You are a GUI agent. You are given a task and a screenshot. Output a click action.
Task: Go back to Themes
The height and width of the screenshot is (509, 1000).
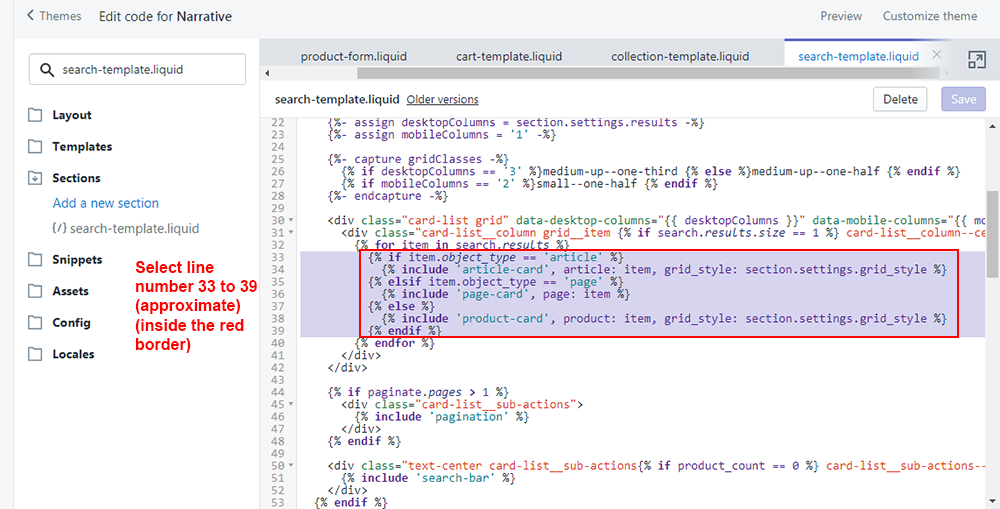coord(54,16)
